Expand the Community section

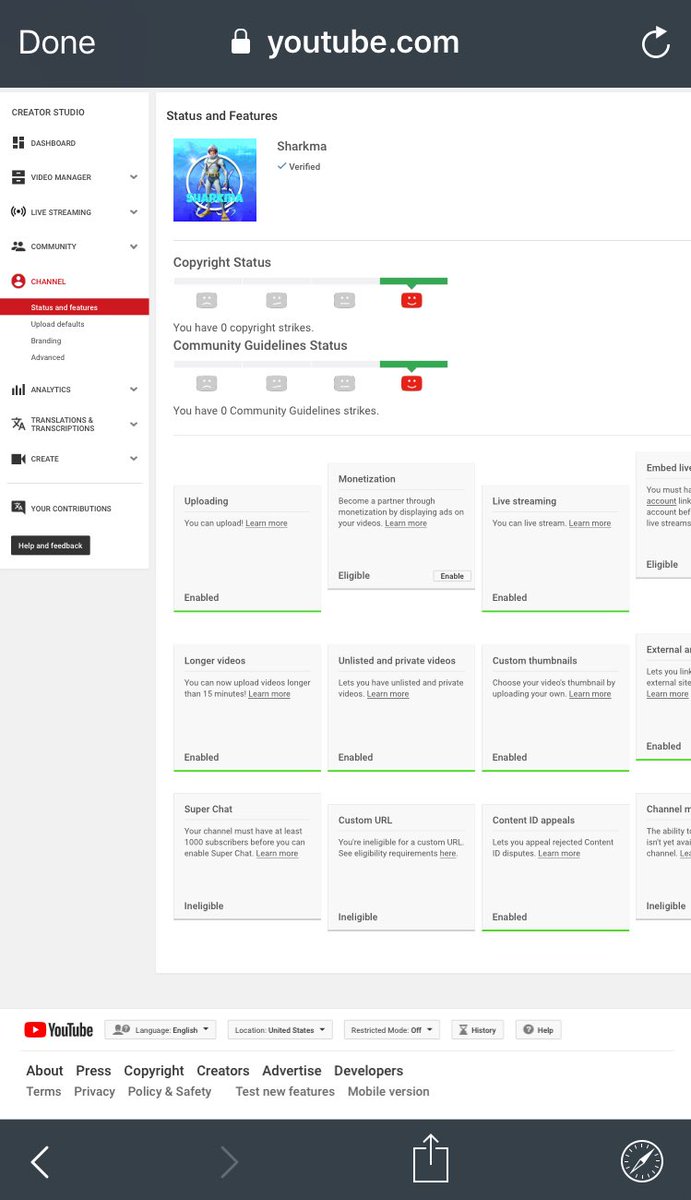[134, 246]
